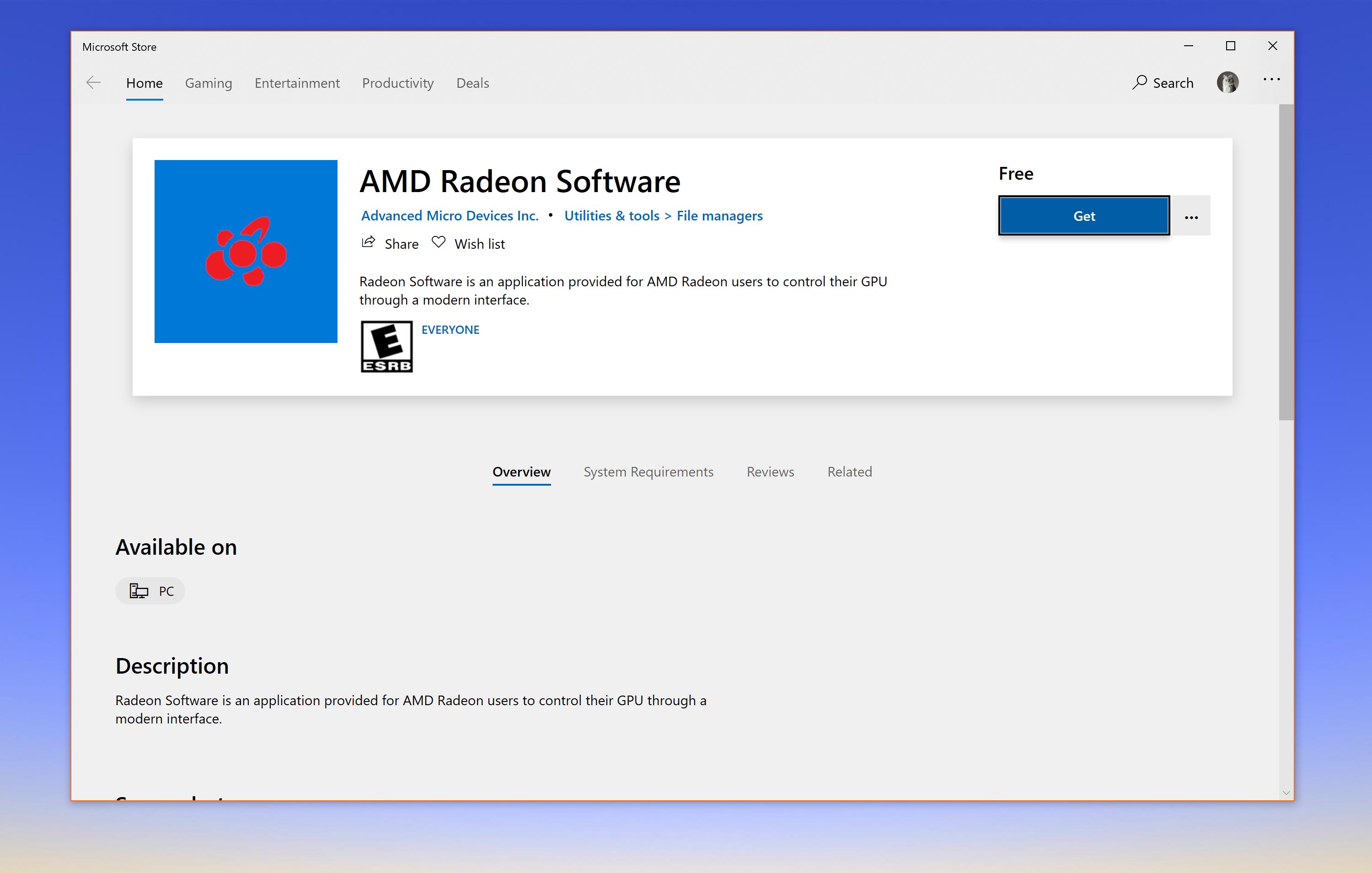Image resolution: width=1372 pixels, height=873 pixels.
Task: Open Advanced Micro Devices Inc. publisher link
Action: (x=450, y=215)
